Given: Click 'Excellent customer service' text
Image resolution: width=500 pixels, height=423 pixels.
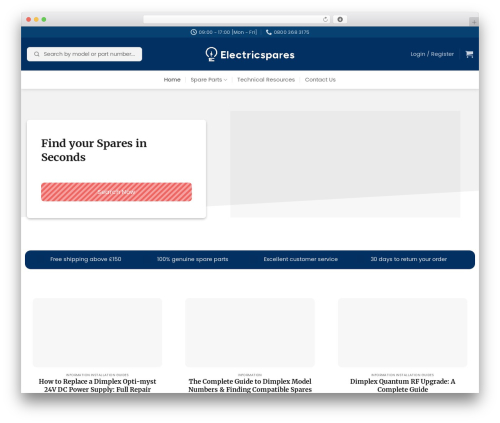Looking at the screenshot, I should point(301,259).
